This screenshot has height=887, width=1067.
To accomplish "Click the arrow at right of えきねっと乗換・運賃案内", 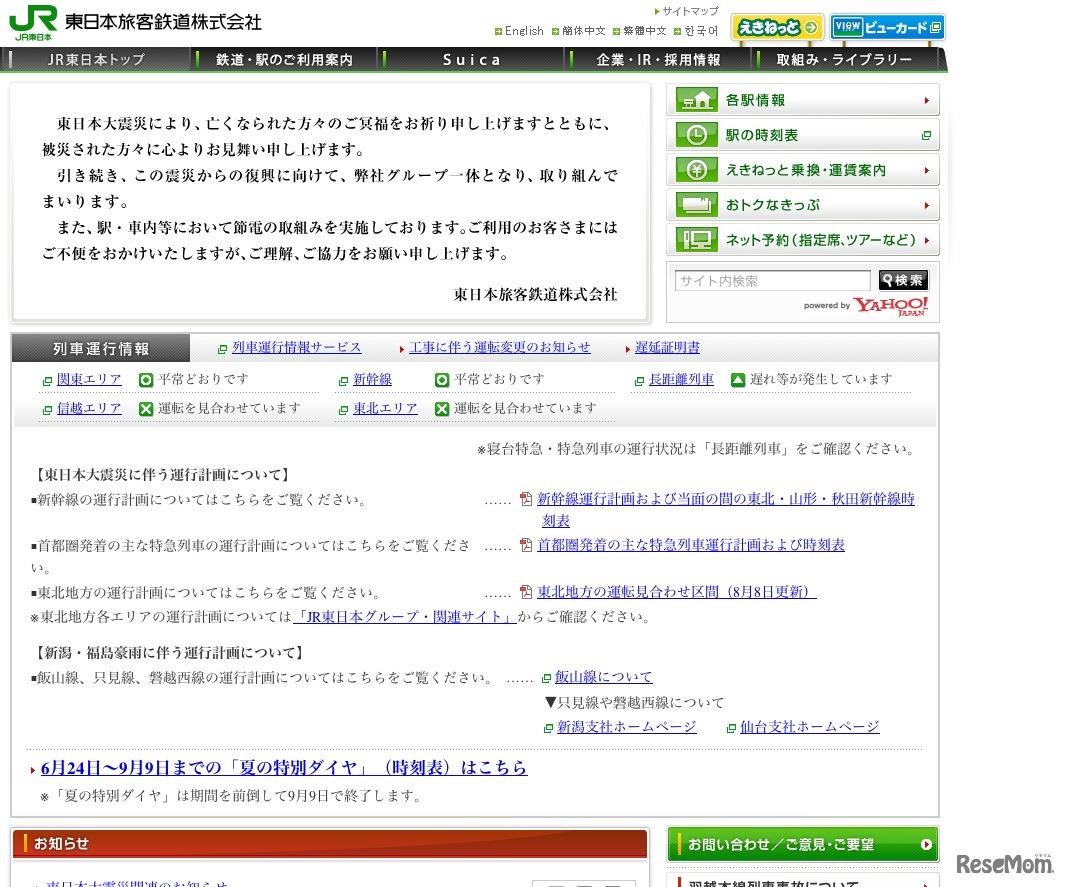I will coord(927,170).
